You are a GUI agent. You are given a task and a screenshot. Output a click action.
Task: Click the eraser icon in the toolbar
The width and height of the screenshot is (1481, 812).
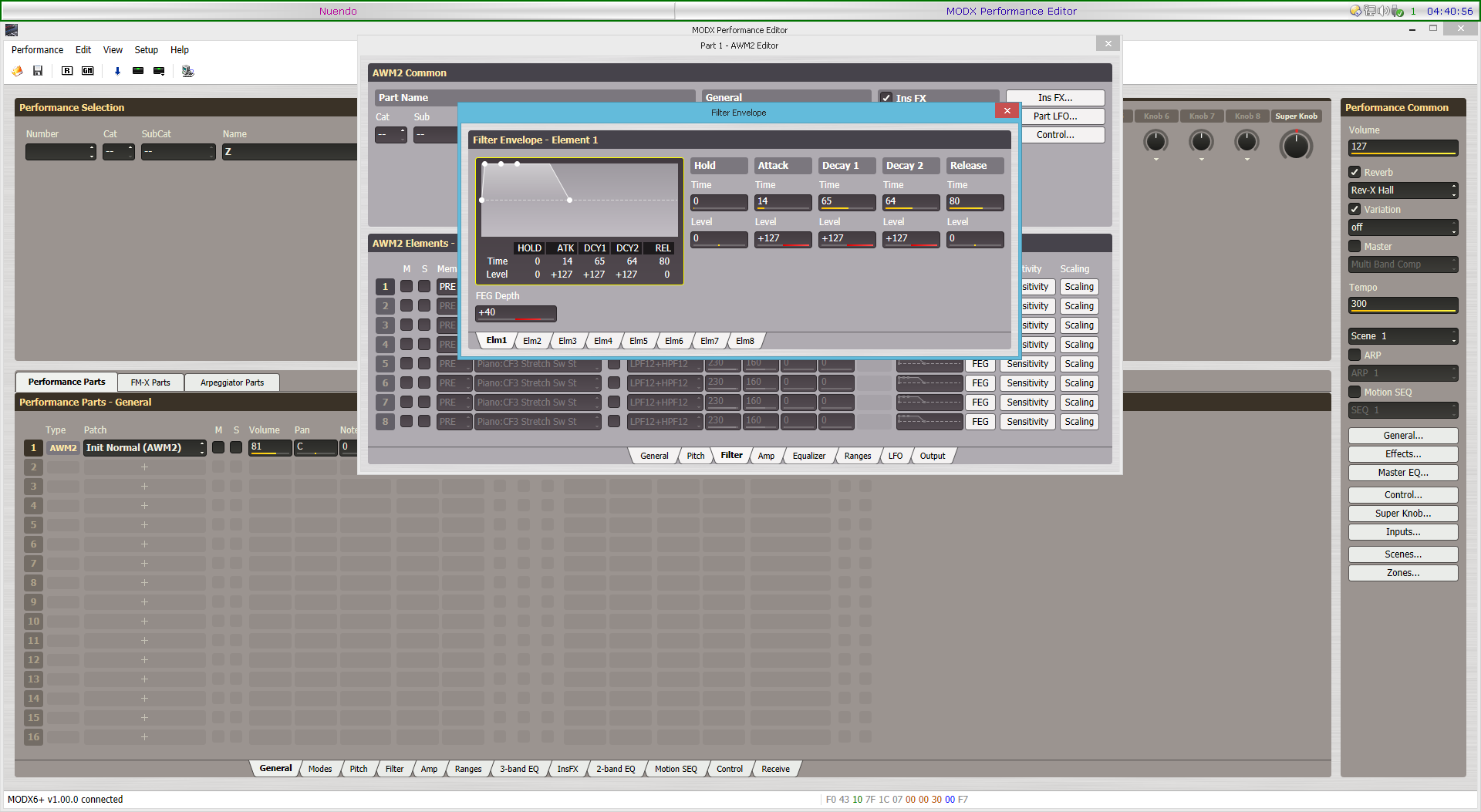pyautogui.click(x=17, y=71)
